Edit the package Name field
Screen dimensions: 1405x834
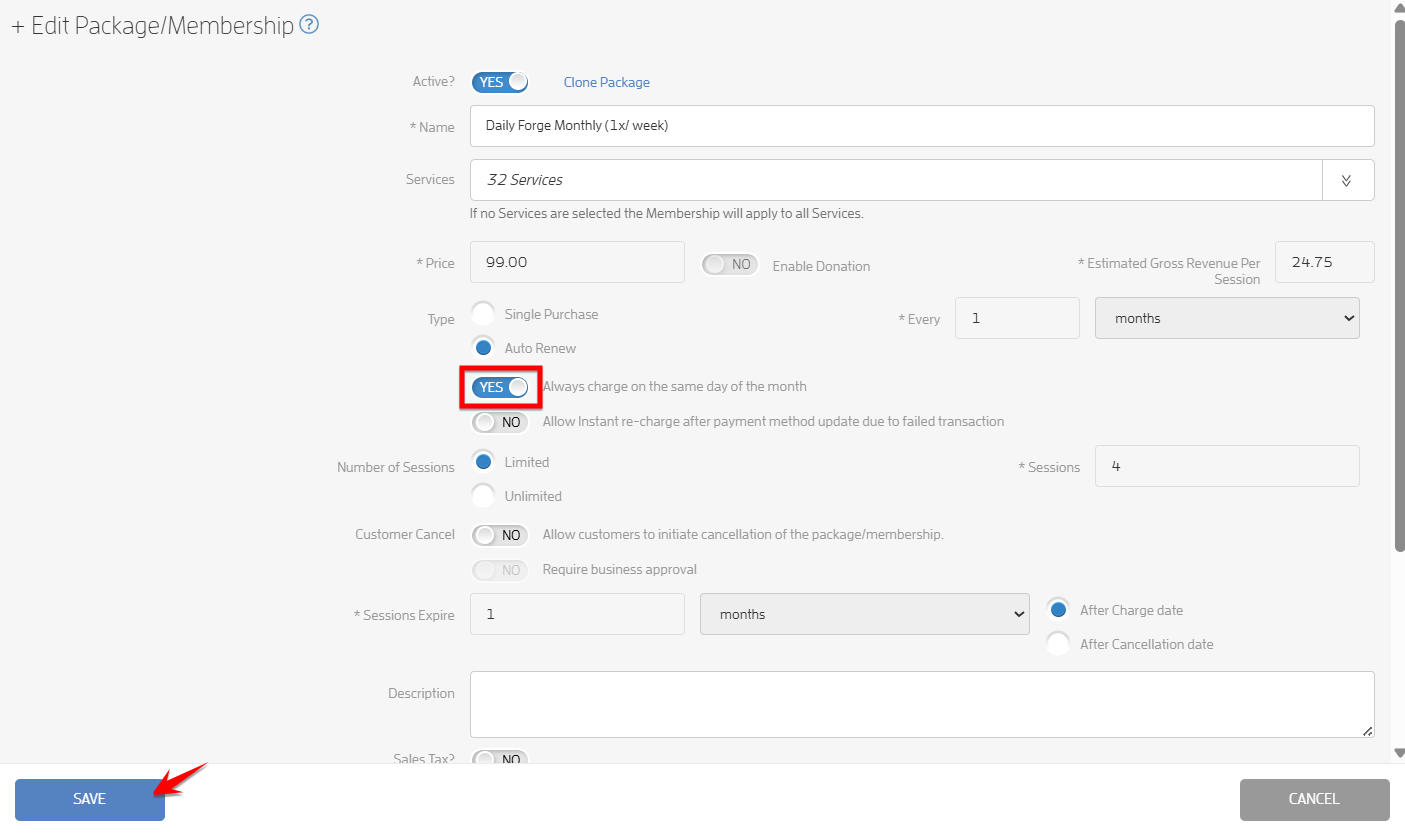(x=922, y=126)
